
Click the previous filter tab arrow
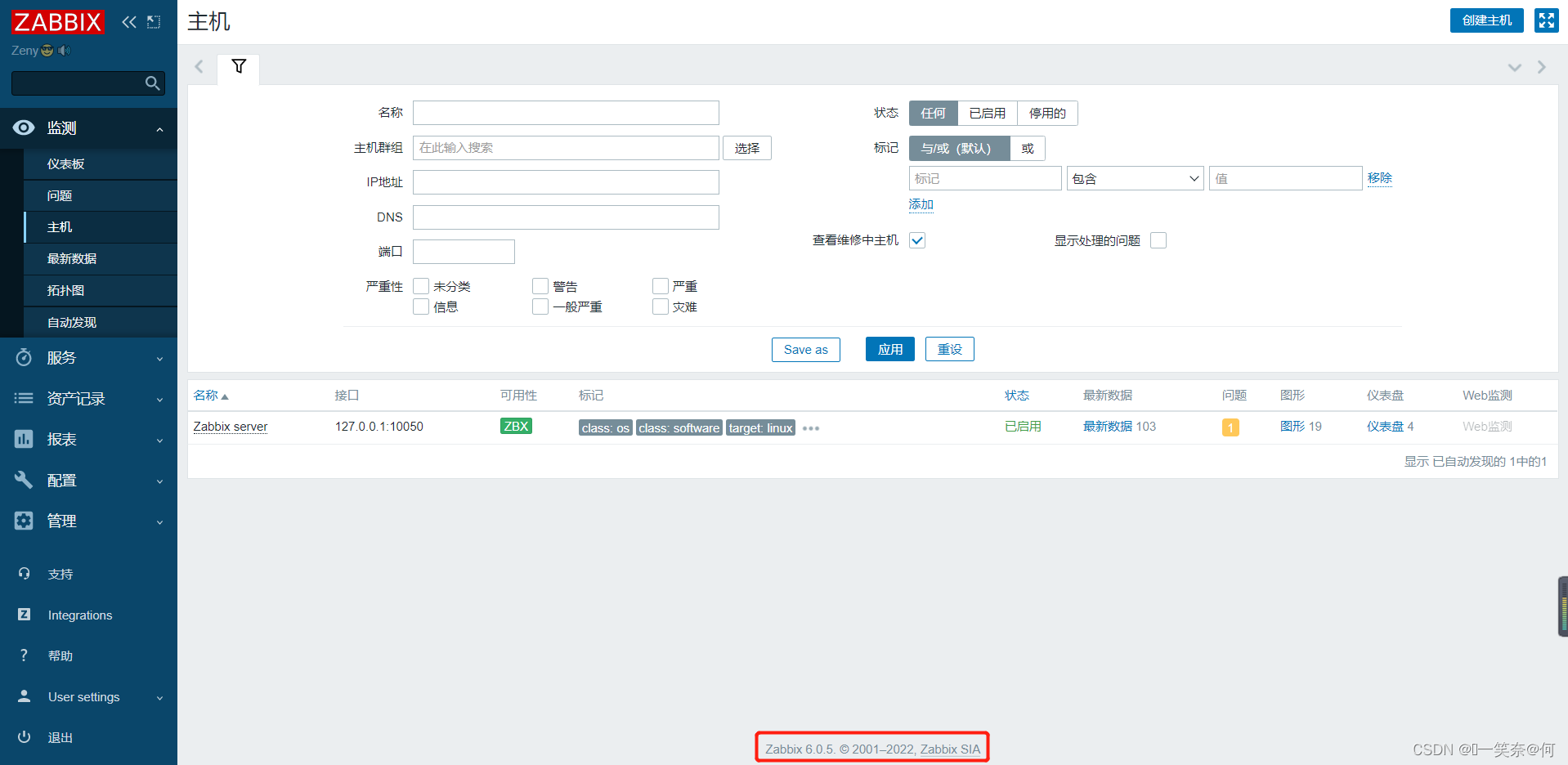point(199,67)
